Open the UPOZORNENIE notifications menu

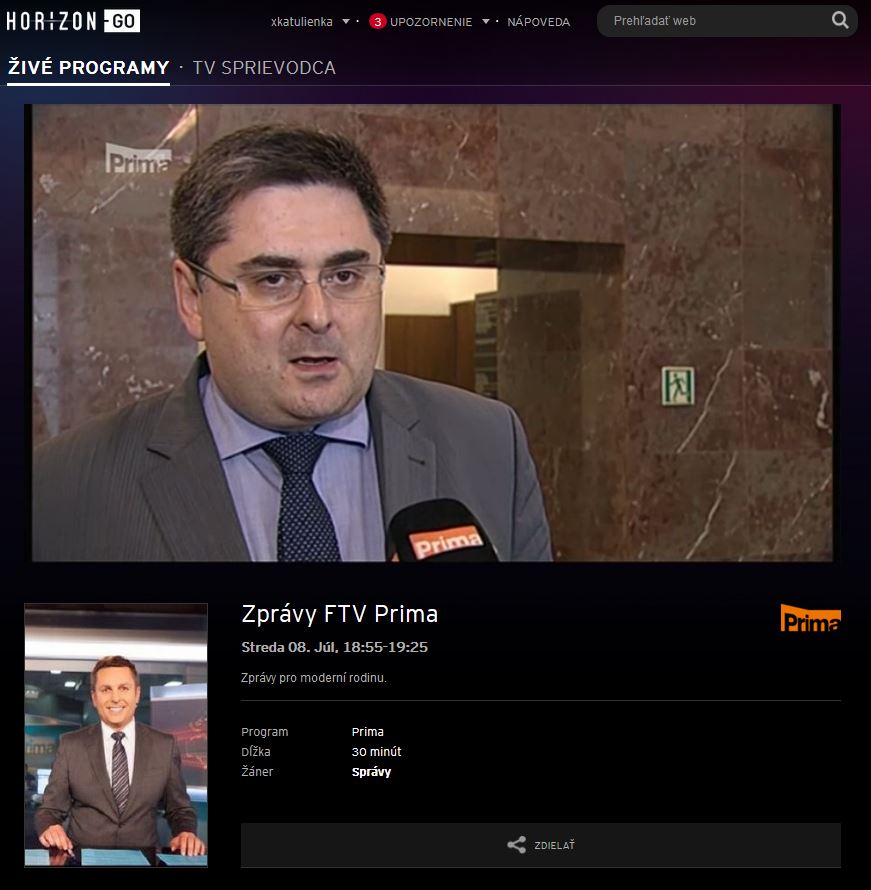pos(431,22)
